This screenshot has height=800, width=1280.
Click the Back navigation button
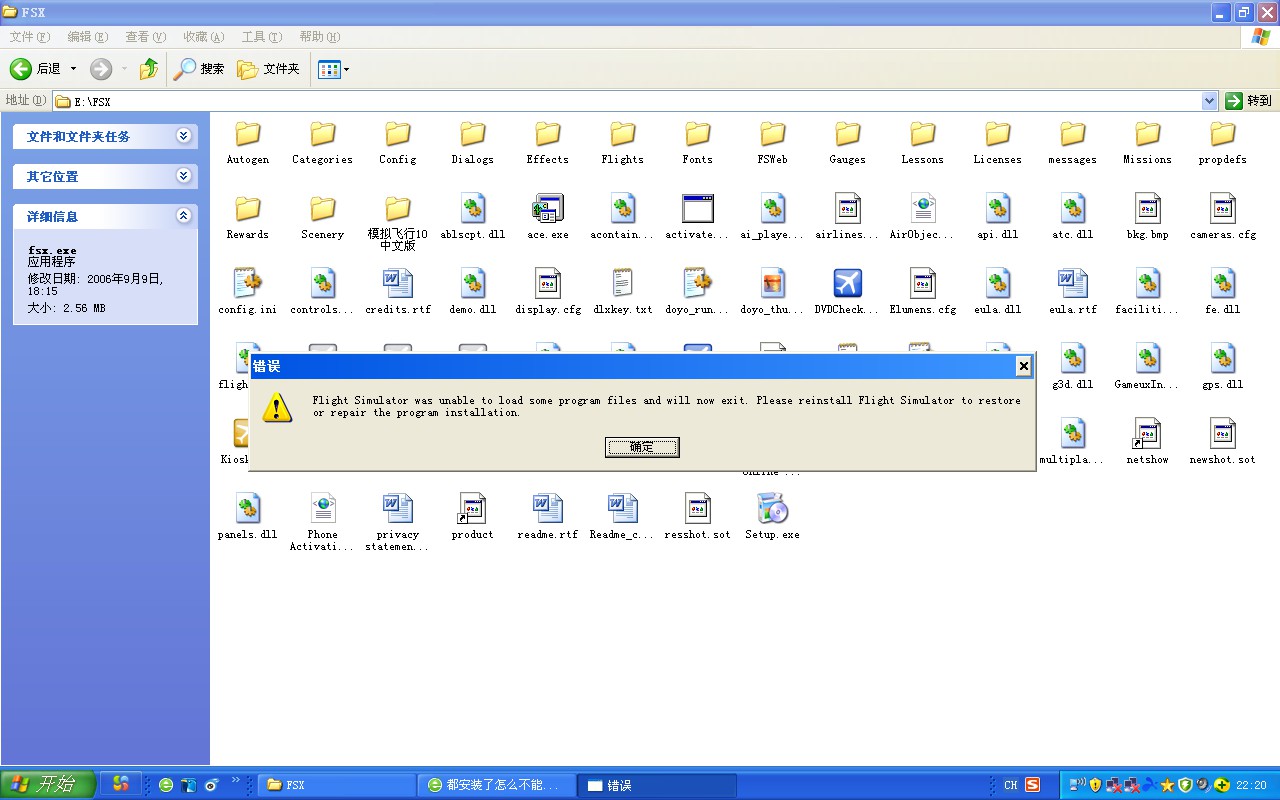[37, 69]
